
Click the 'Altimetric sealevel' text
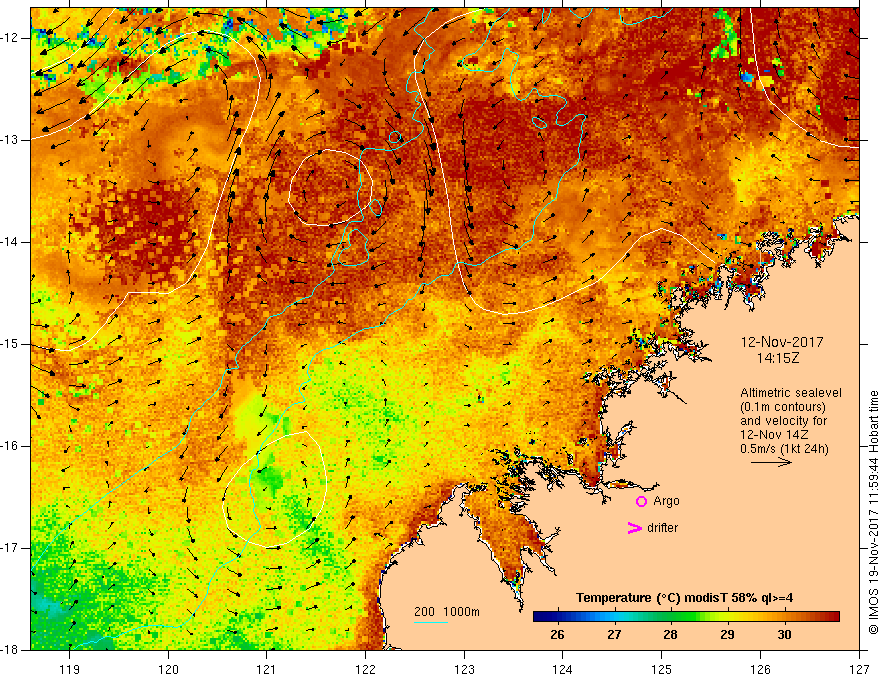coord(791,393)
